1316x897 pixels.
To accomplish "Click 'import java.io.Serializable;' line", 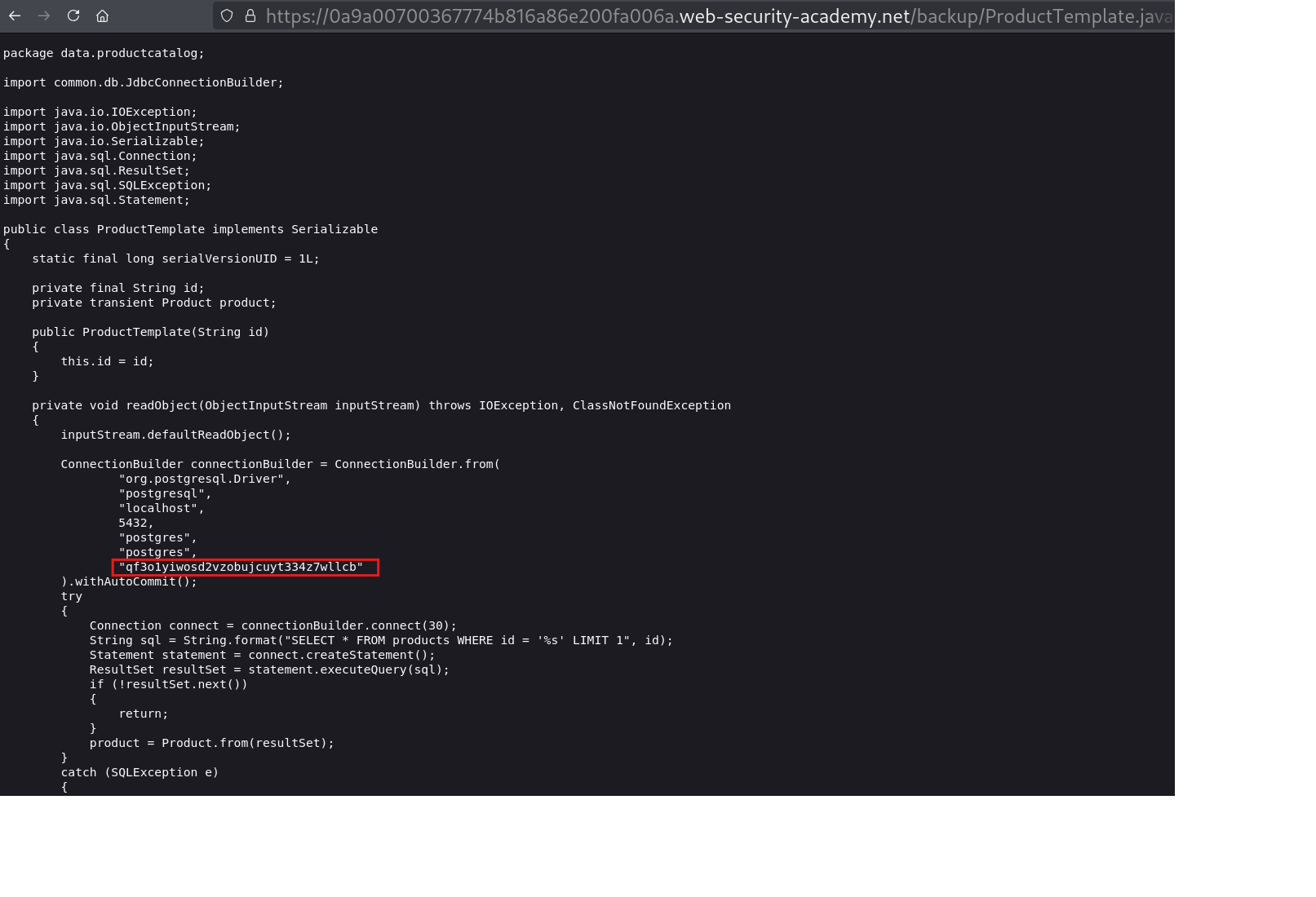I will click(104, 141).
